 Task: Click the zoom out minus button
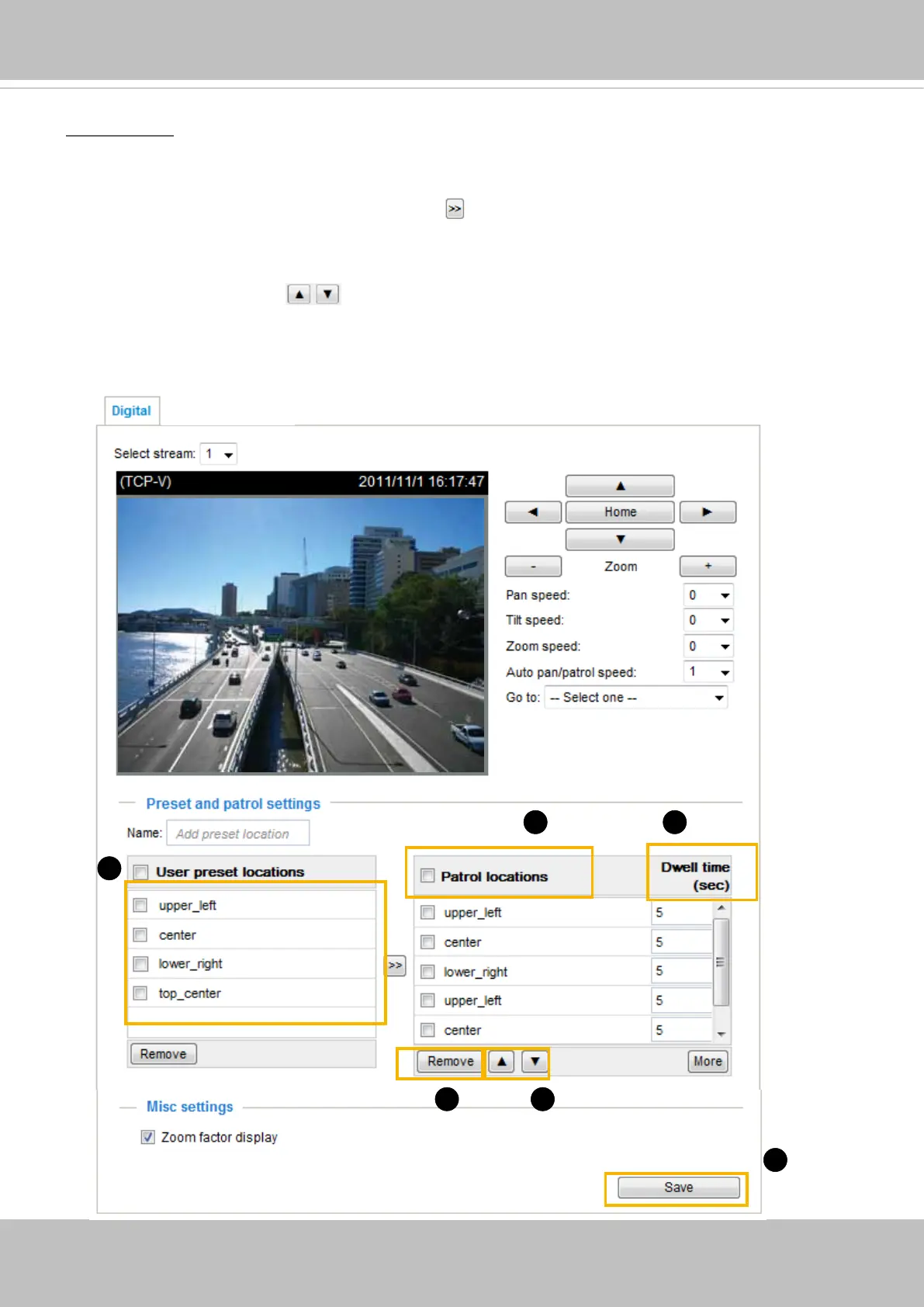click(x=533, y=567)
